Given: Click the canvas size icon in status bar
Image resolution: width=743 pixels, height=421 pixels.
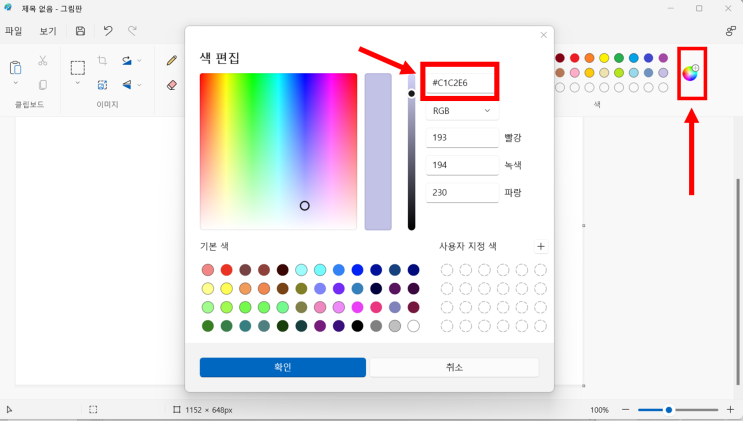Looking at the screenshot, I should 177,410.
